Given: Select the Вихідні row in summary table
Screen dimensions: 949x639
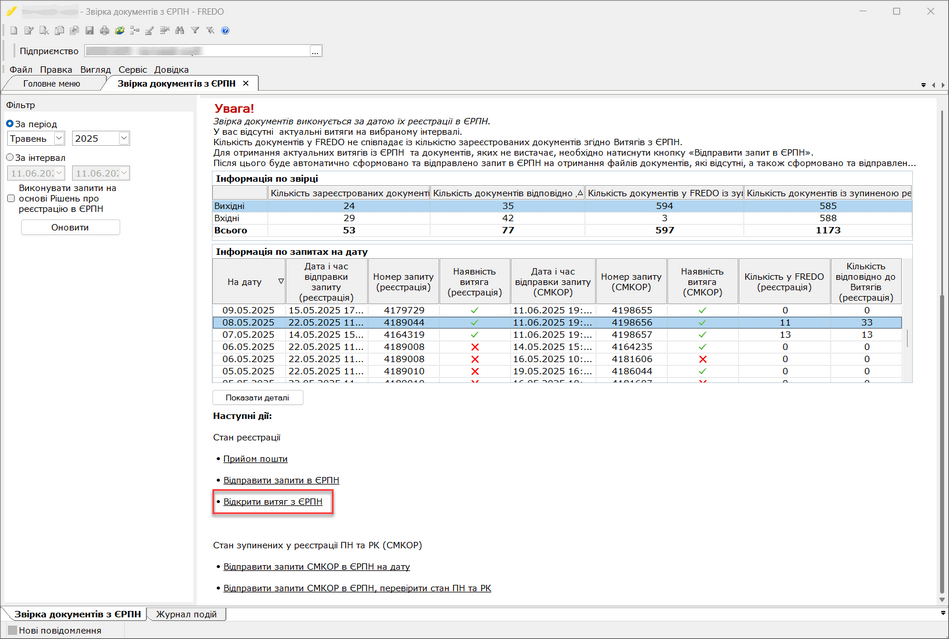Looking at the screenshot, I should tap(562, 206).
